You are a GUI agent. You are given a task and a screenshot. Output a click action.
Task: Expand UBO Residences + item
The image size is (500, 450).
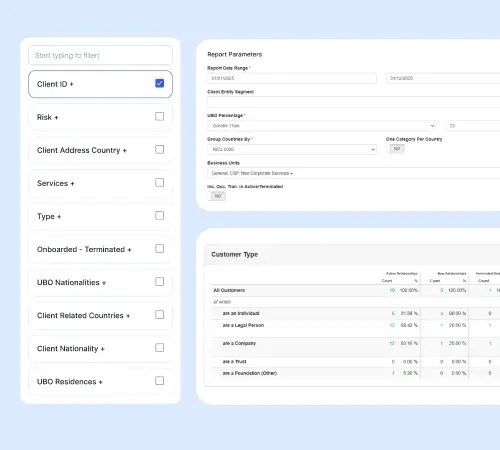[100, 381]
